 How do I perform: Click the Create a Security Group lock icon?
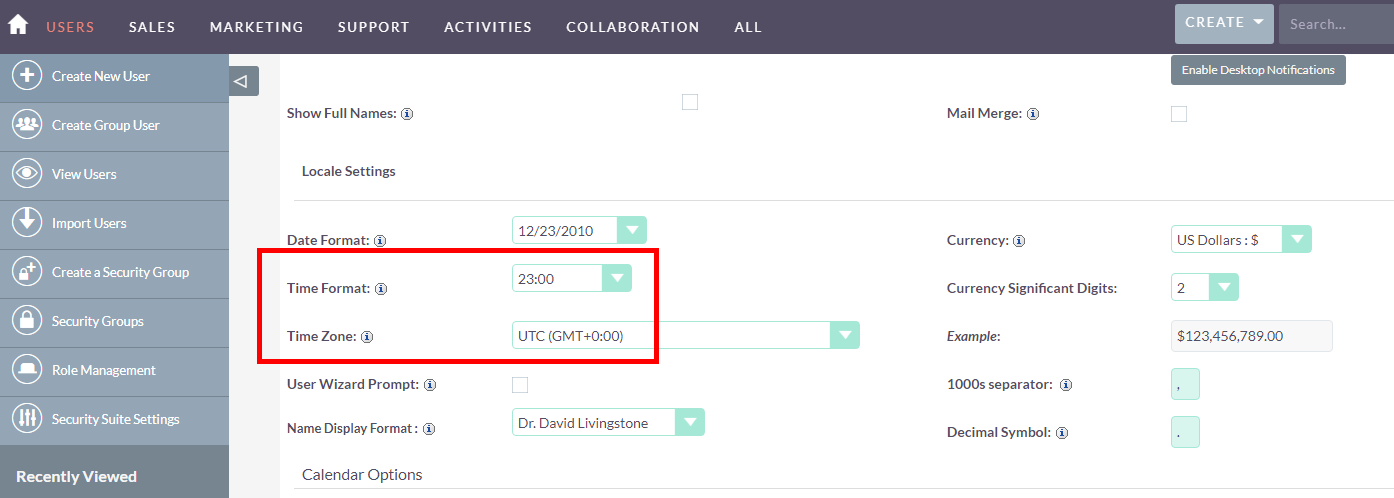click(26, 272)
